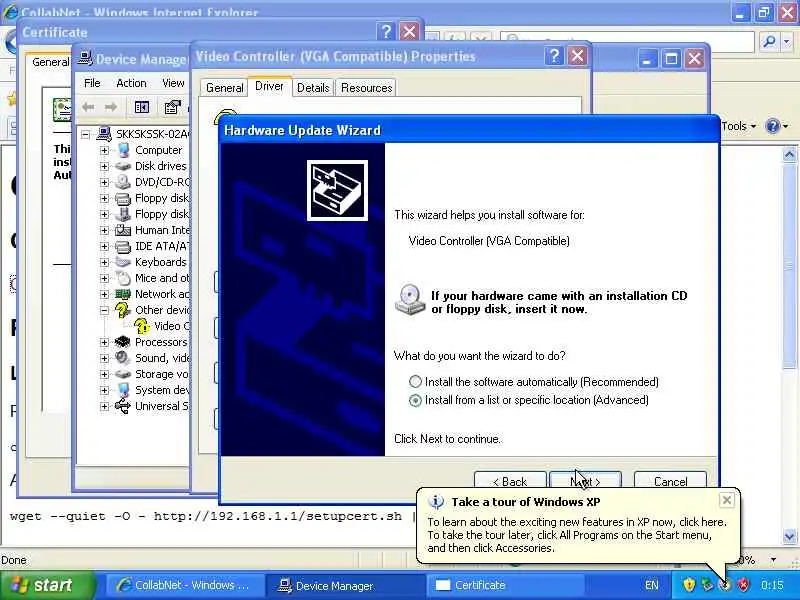Collapse the Other devices node
Viewport: 800px width, 600px height.
point(104,310)
